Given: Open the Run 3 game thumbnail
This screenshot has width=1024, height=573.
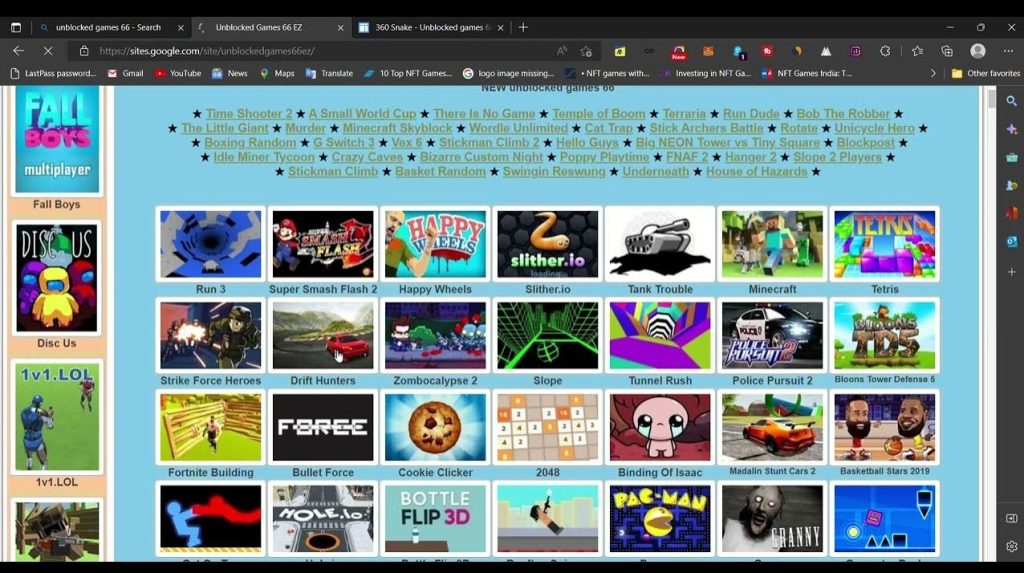Looking at the screenshot, I should [x=210, y=244].
